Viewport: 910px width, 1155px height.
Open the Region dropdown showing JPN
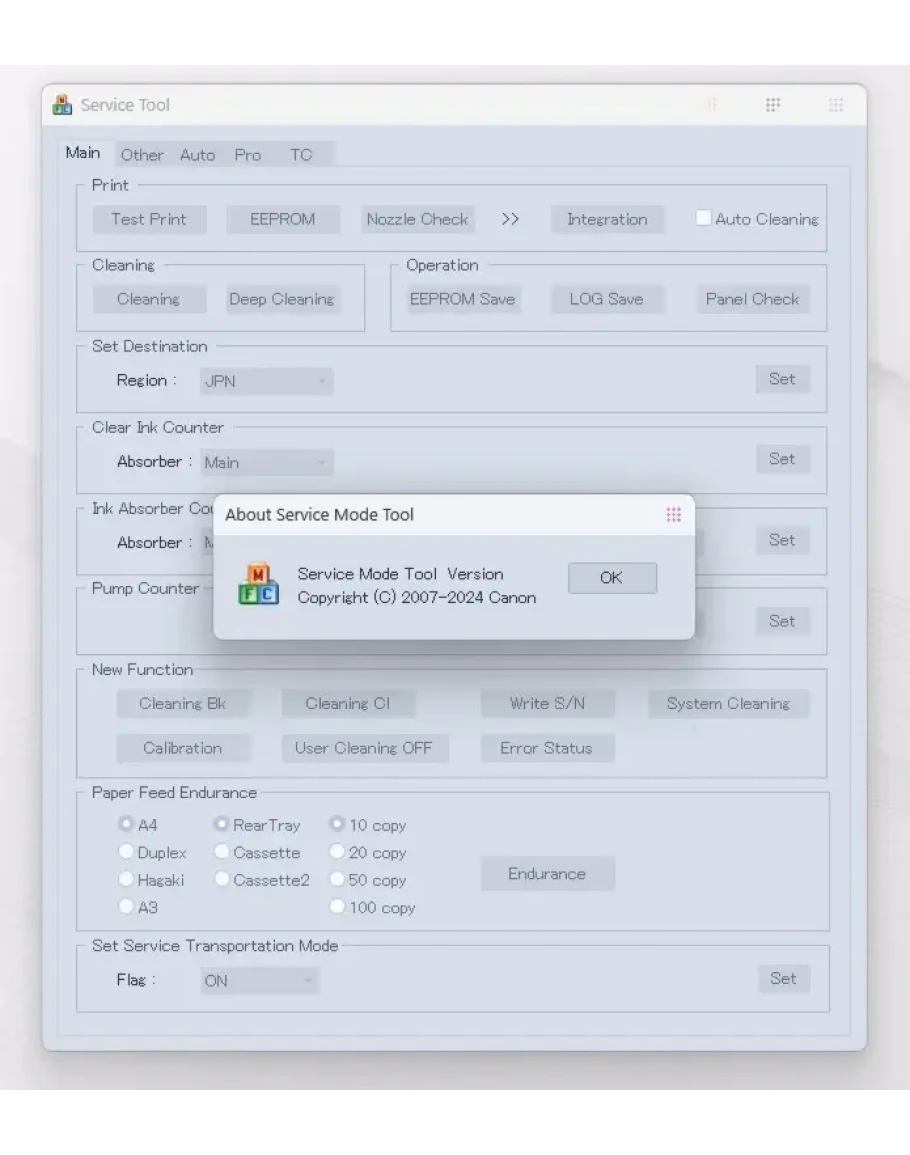tap(266, 381)
